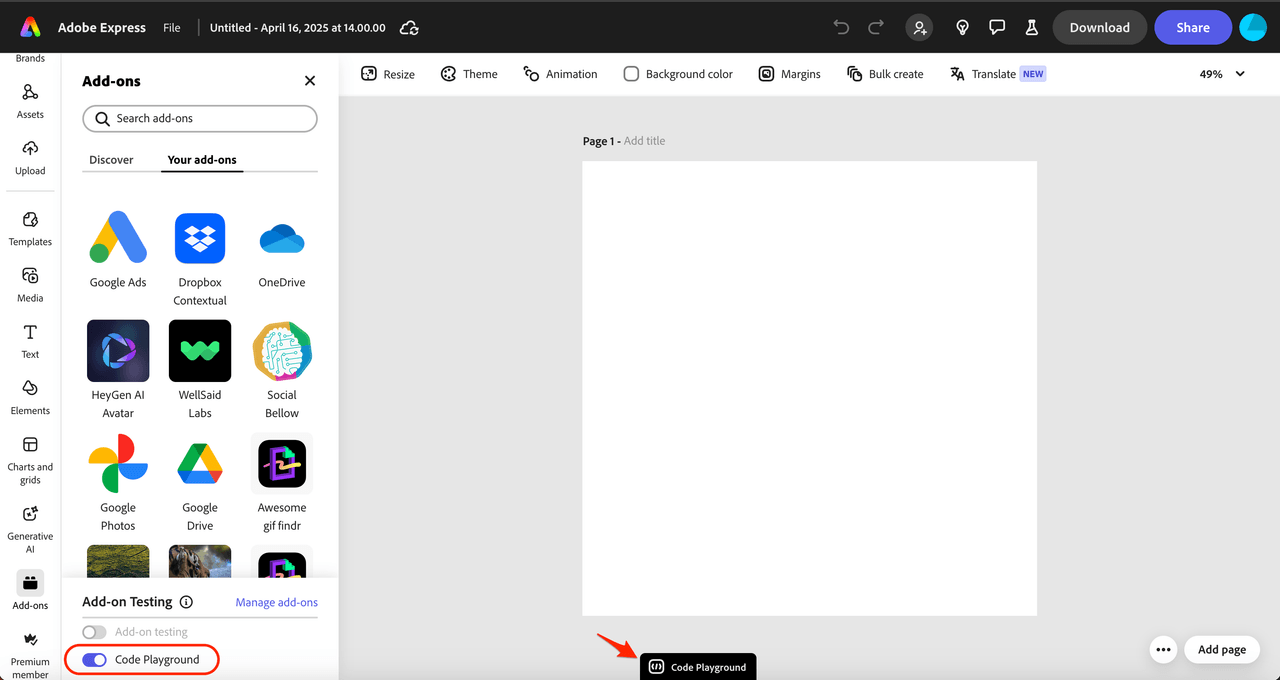Switch to Your add-ons tab
Viewport: 1280px width, 680px height.
point(202,160)
